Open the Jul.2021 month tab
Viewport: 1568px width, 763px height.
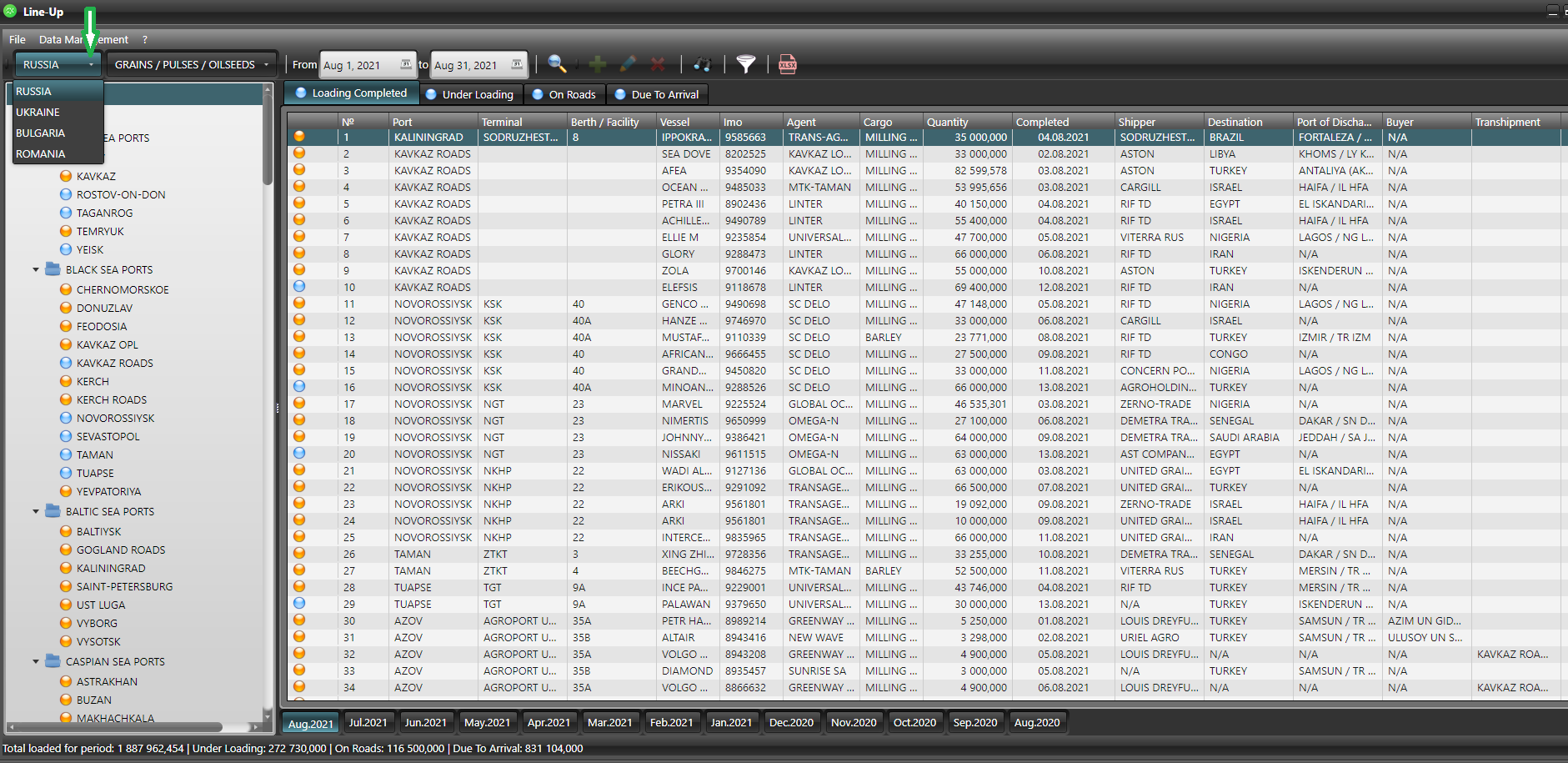pos(368,722)
